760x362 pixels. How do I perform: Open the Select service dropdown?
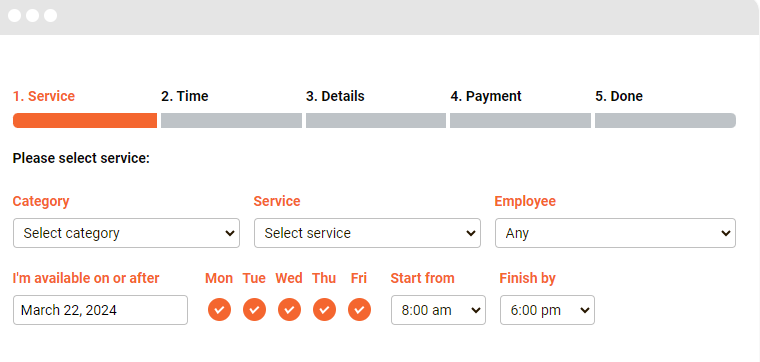(367, 233)
